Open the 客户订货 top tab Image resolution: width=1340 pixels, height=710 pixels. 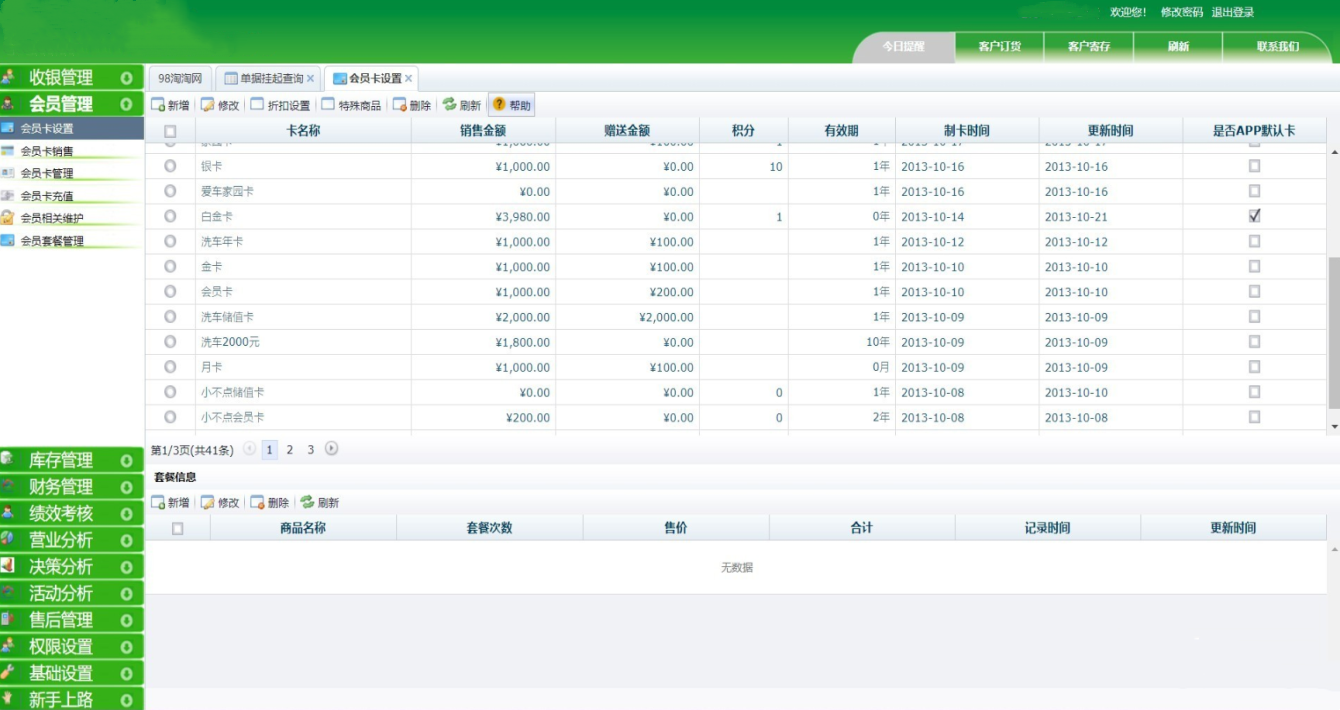click(999, 46)
